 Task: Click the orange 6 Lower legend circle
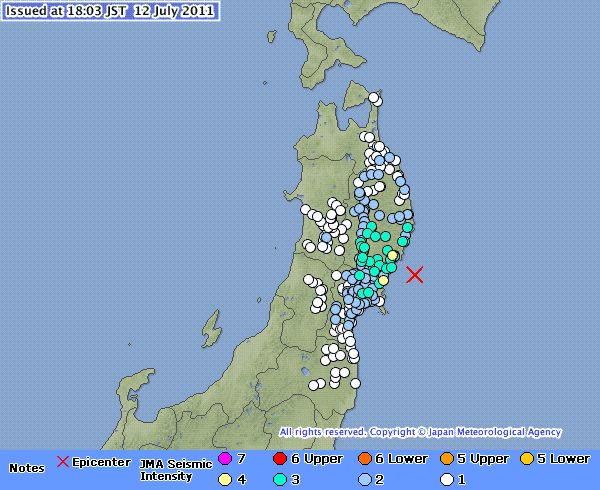pyautogui.click(x=362, y=459)
